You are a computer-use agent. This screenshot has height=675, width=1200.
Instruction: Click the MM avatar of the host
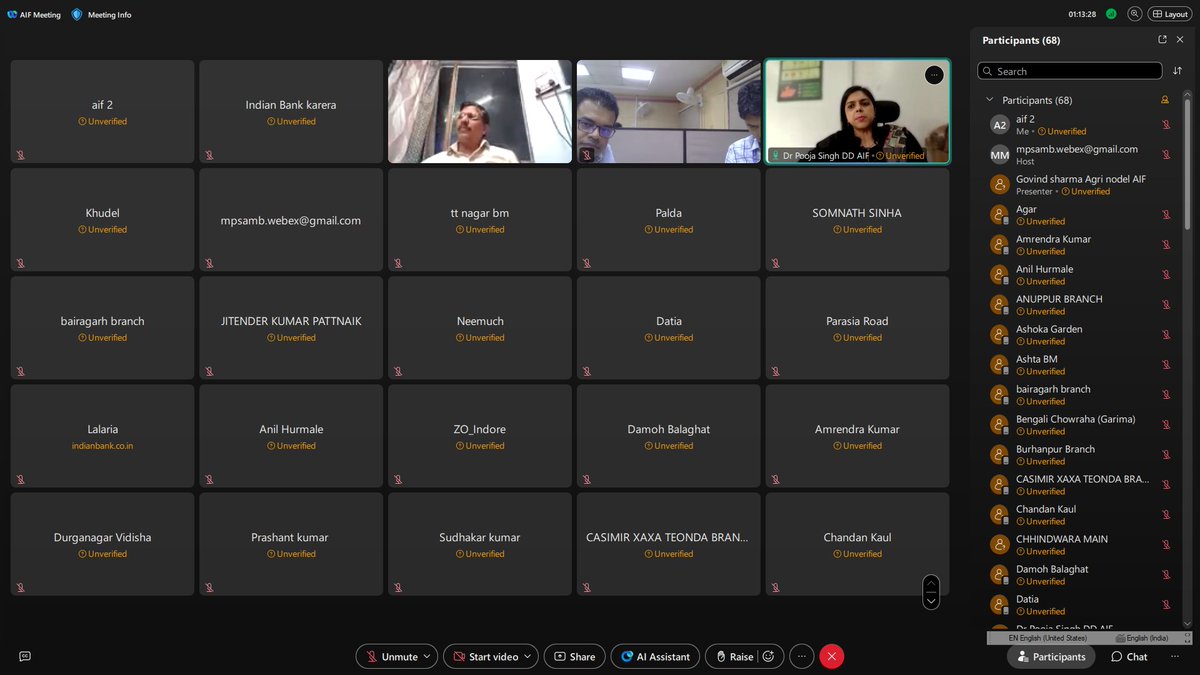click(x=999, y=154)
